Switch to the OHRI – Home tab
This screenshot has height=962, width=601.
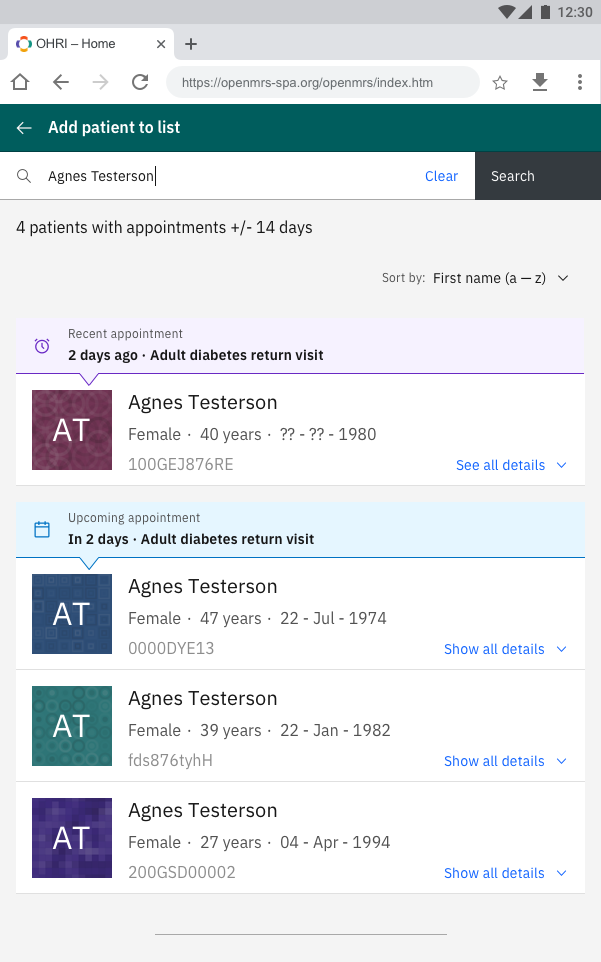click(78, 44)
